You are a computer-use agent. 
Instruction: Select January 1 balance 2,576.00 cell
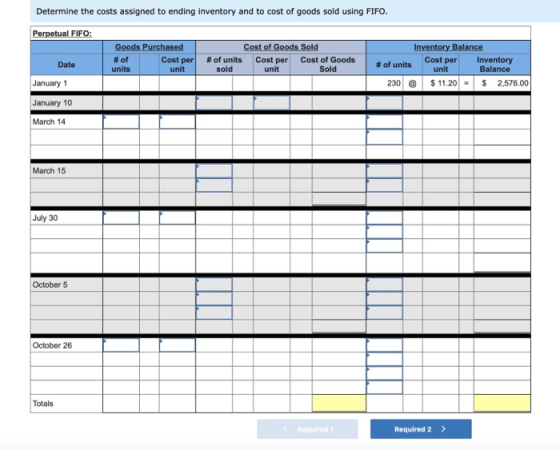point(502,83)
